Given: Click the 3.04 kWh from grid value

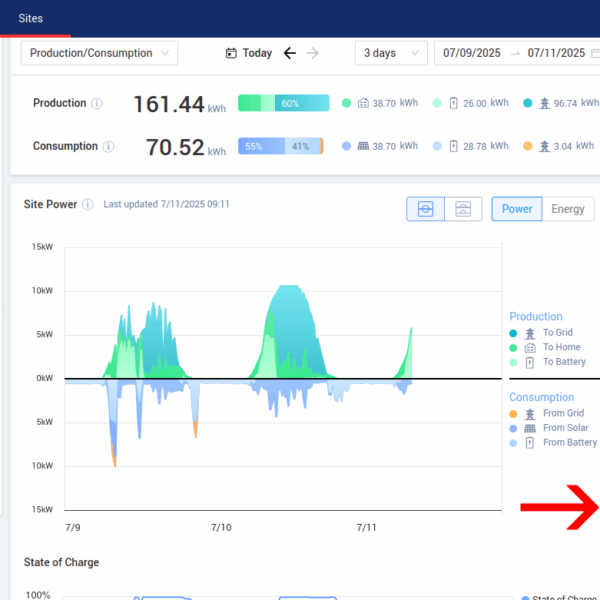Looking at the screenshot, I should coord(574,146).
